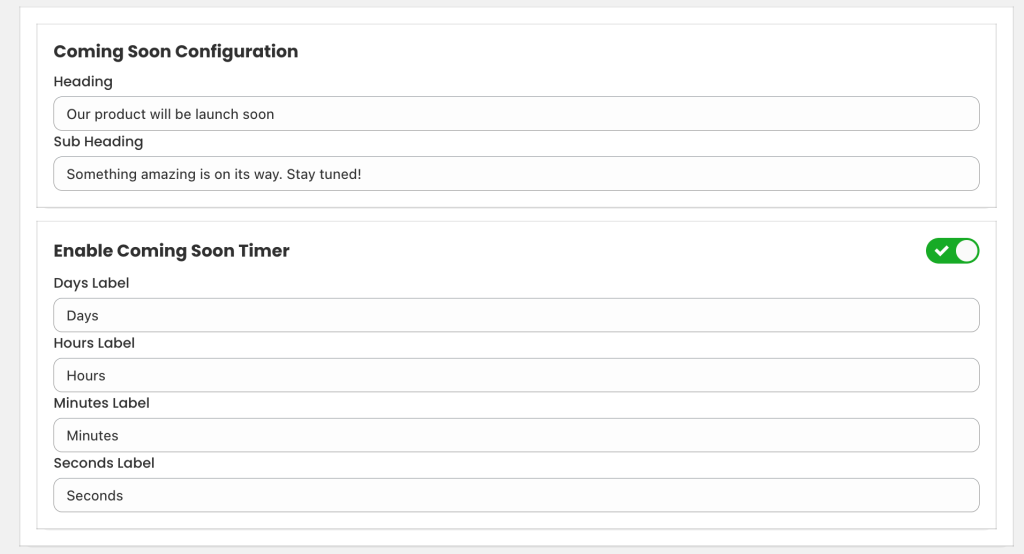1024x554 pixels.
Task: Select the Hours Label input field
Action: point(516,375)
